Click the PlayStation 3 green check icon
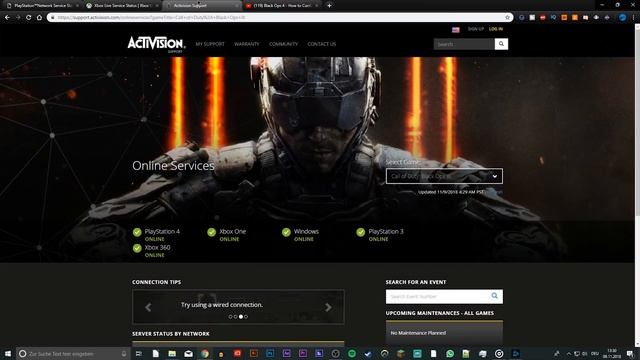The width and height of the screenshot is (640, 360). tap(360, 232)
